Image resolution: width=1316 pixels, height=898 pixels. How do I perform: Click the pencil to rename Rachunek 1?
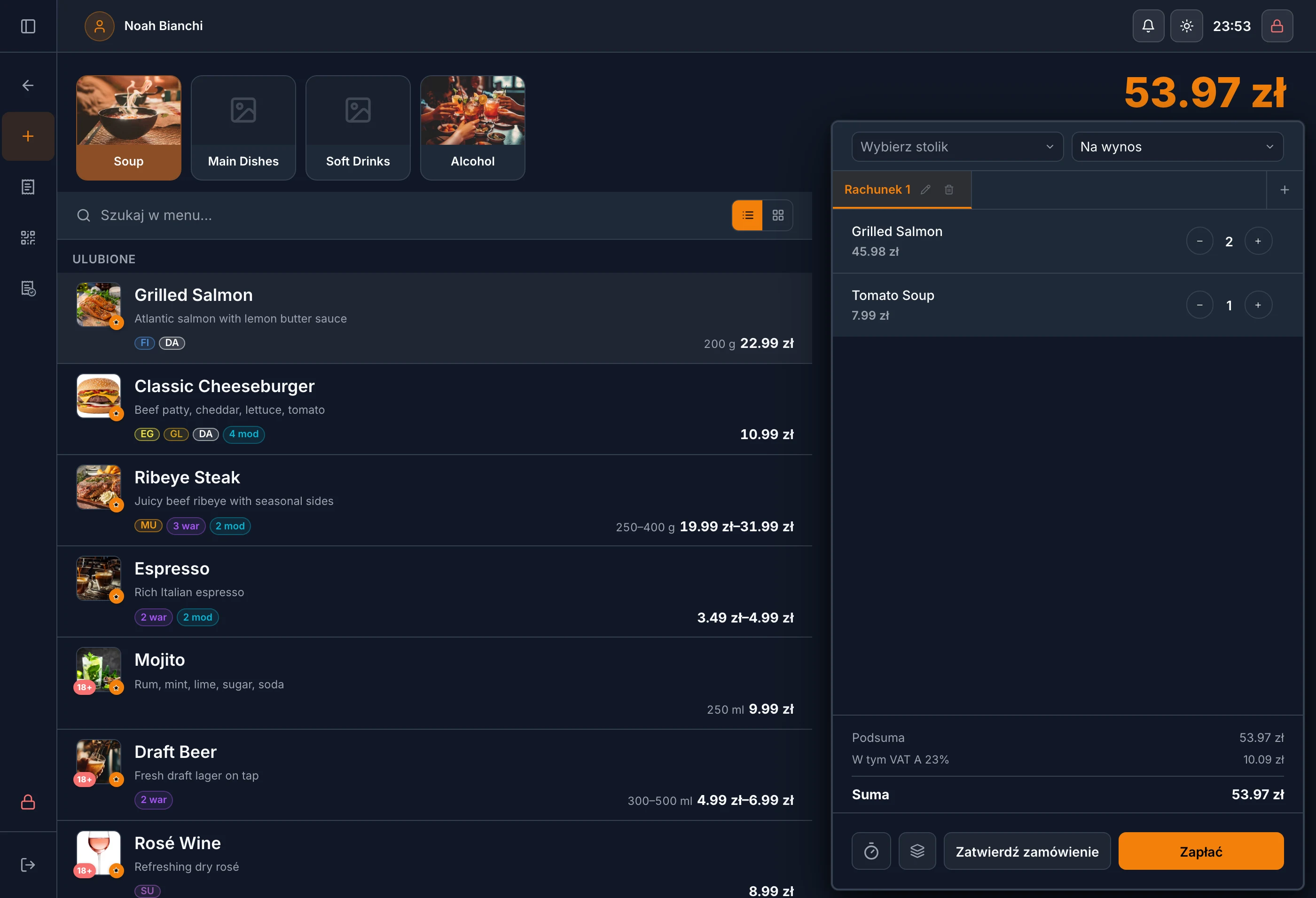coord(925,190)
